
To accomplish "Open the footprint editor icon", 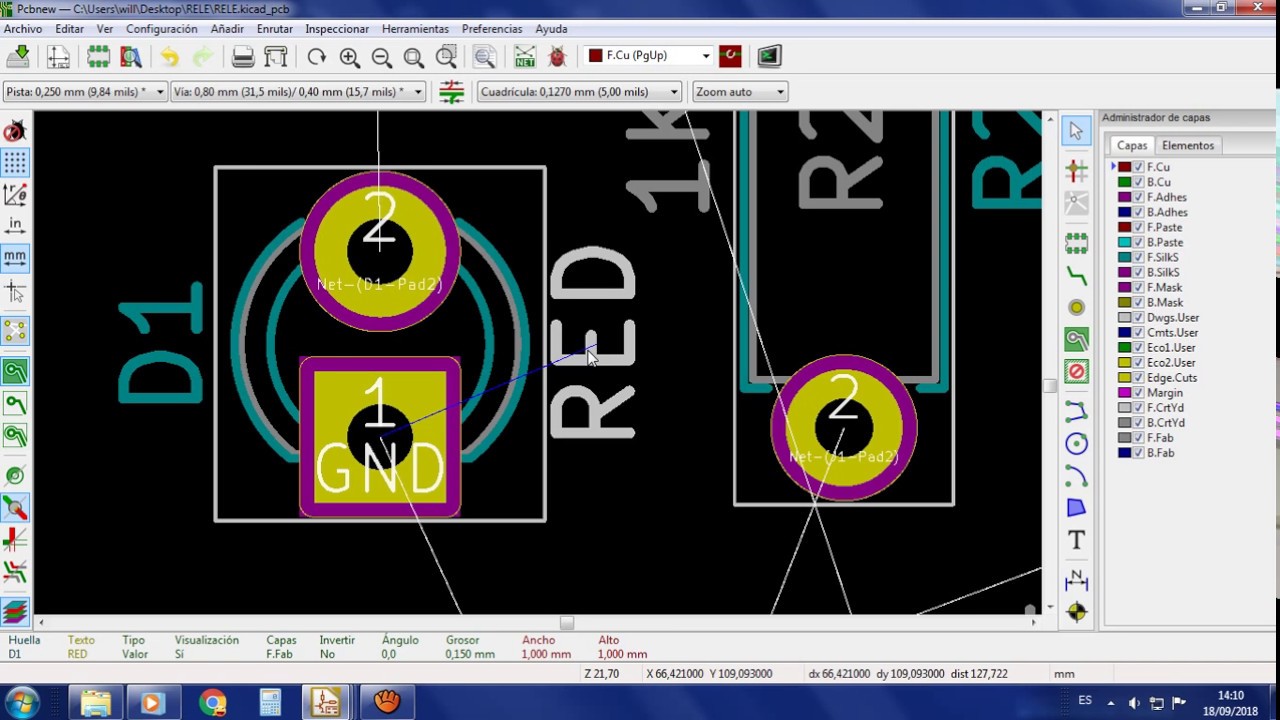I will coord(98,57).
